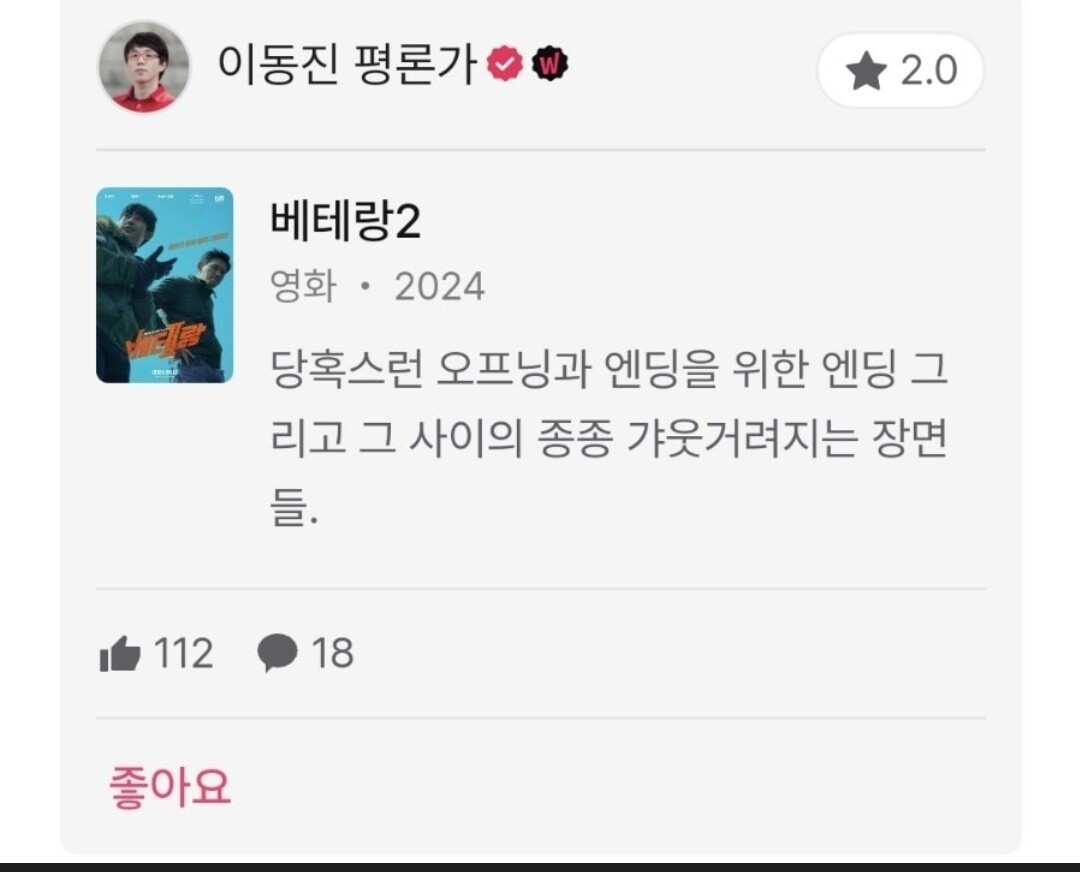Viewport: 1080px width, 872px height.
Task: Click the 2024 release year text
Action: coord(439,287)
